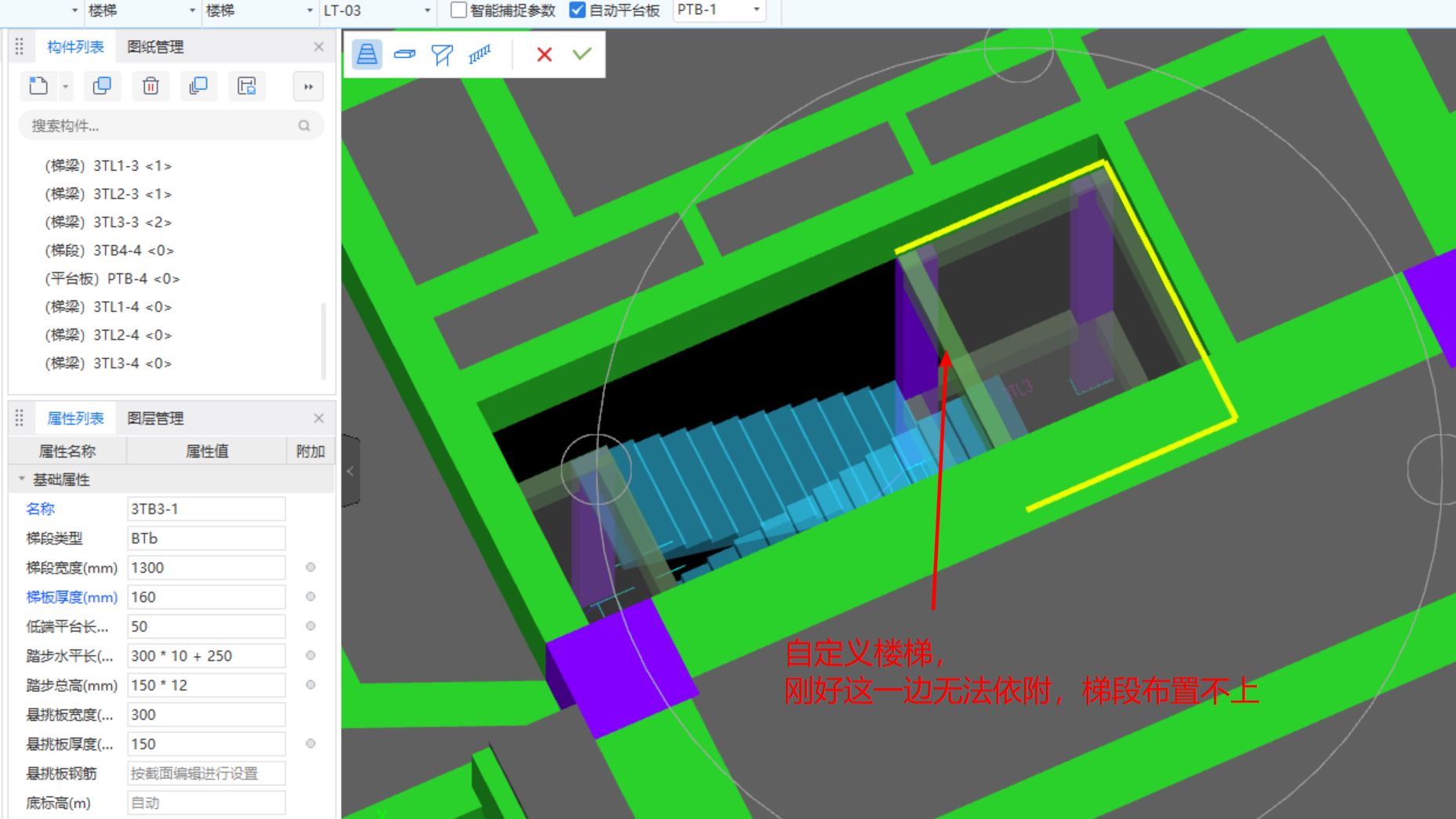Switch to the 属性列表 tab
The width and height of the screenshot is (1456, 819).
(x=75, y=419)
